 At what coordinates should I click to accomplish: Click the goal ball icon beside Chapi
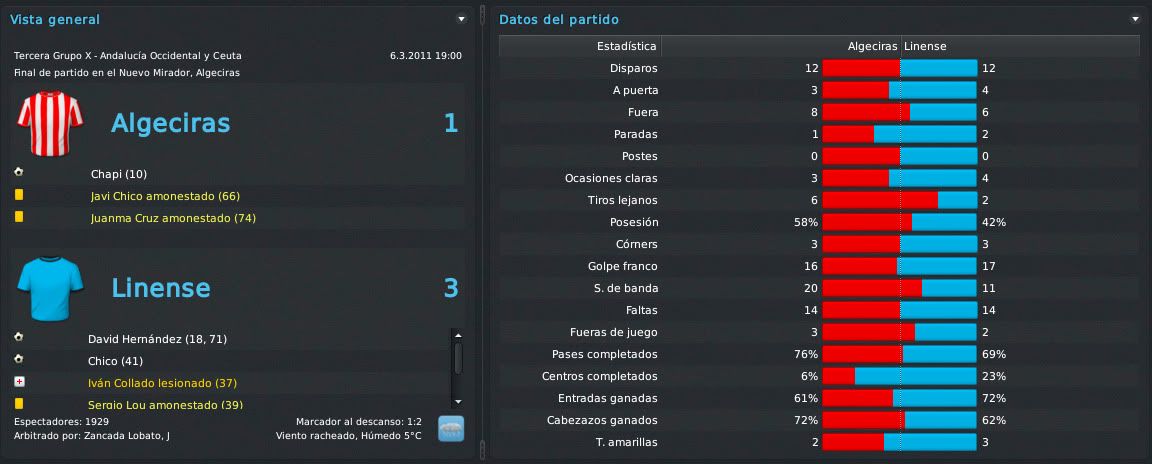(x=18, y=173)
